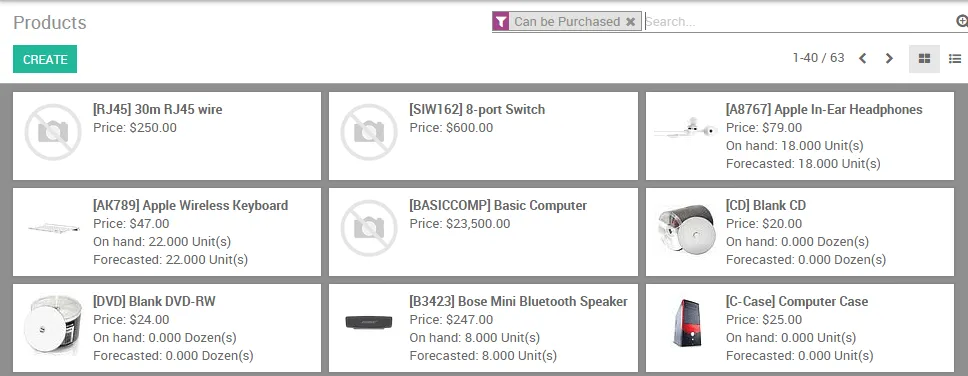Open the 8-port Switch product card
Viewport: 968px width, 376px height.
coord(483,136)
